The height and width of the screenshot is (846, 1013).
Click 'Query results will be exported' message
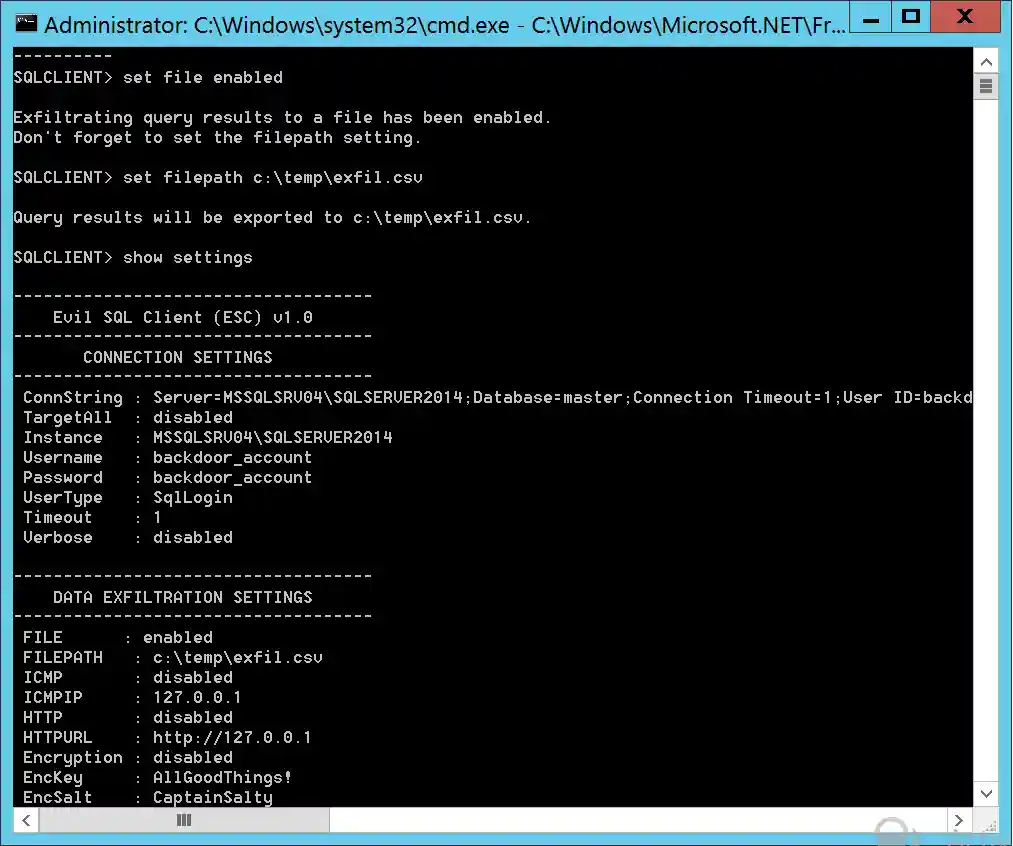click(x=272, y=218)
